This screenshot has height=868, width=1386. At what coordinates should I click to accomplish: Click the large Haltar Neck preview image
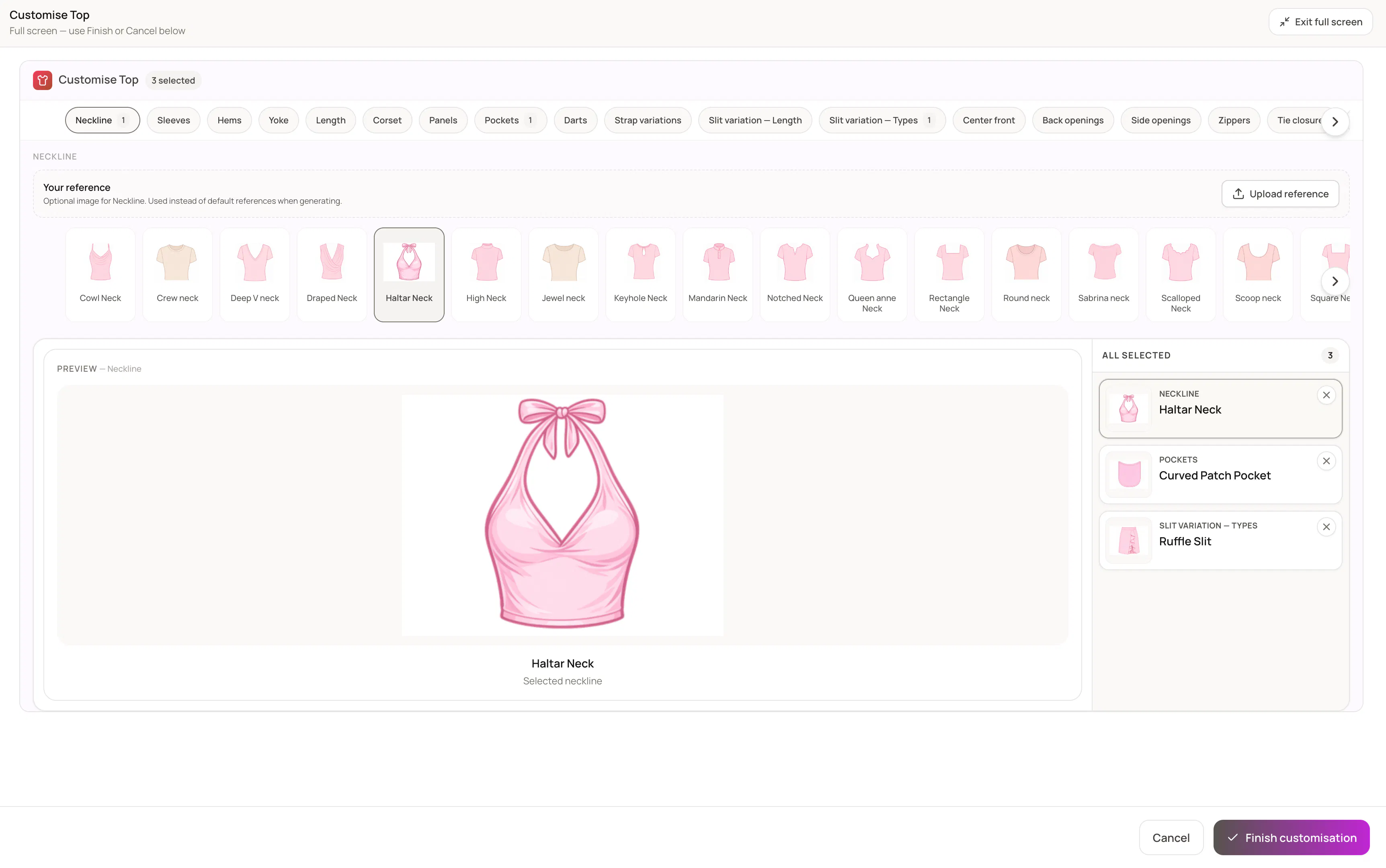click(562, 515)
